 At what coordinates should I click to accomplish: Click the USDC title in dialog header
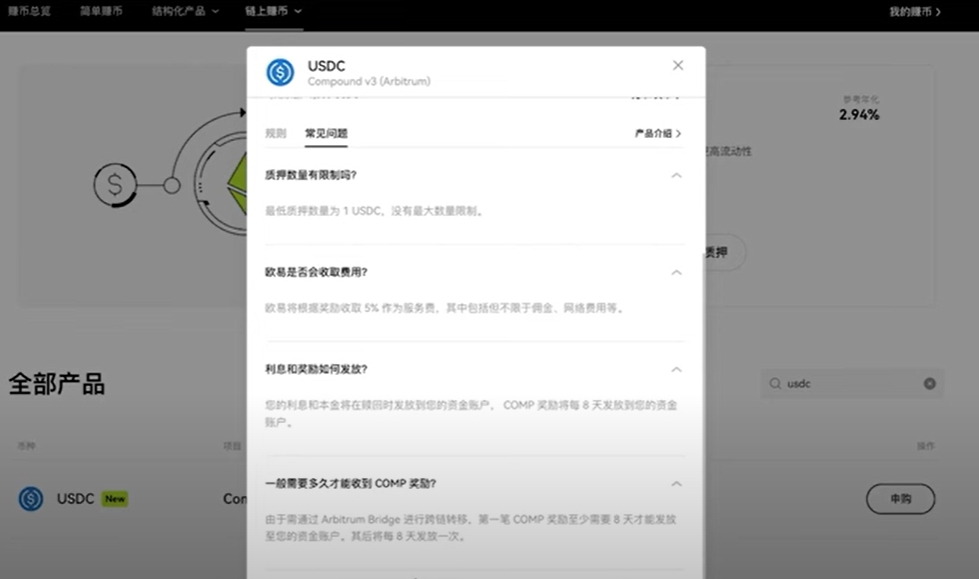[327, 66]
